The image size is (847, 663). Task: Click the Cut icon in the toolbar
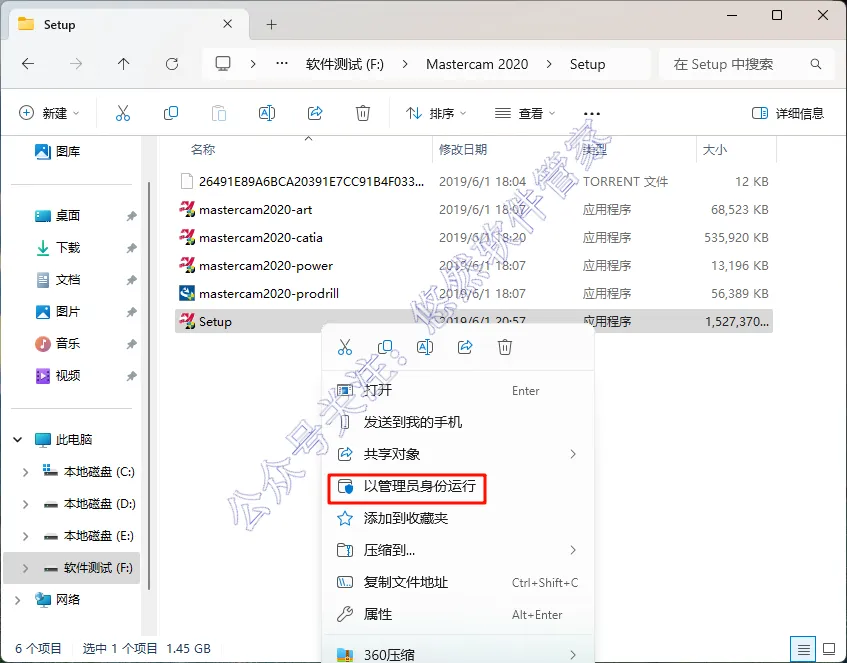tap(123, 113)
